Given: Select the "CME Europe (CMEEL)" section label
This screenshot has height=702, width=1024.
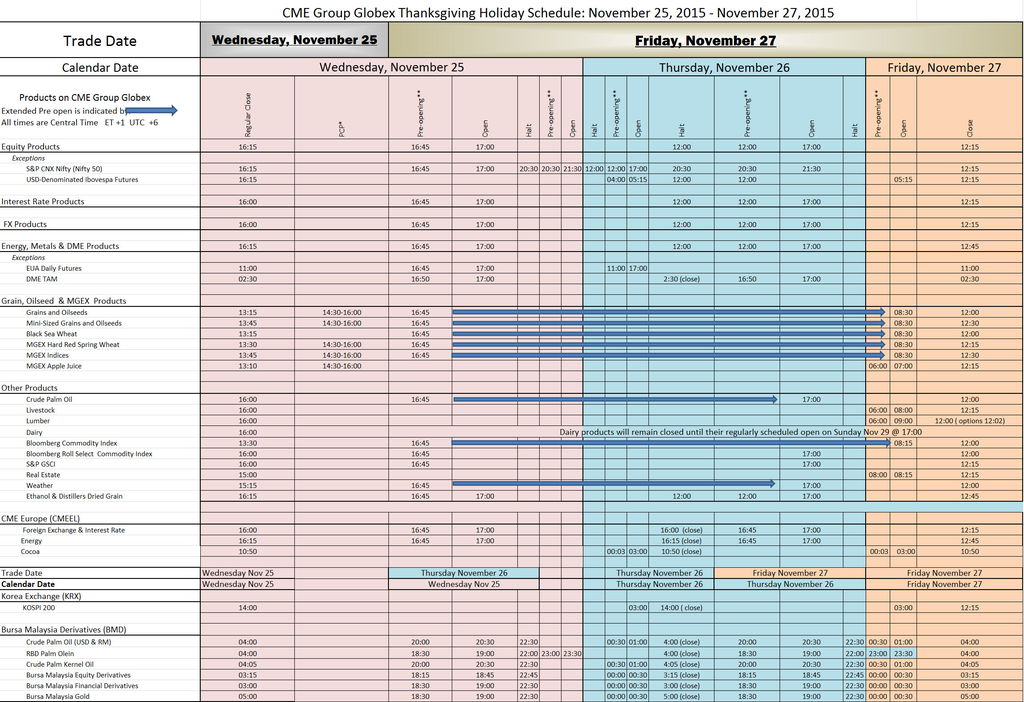Looking at the screenshot, I should 40,519.
